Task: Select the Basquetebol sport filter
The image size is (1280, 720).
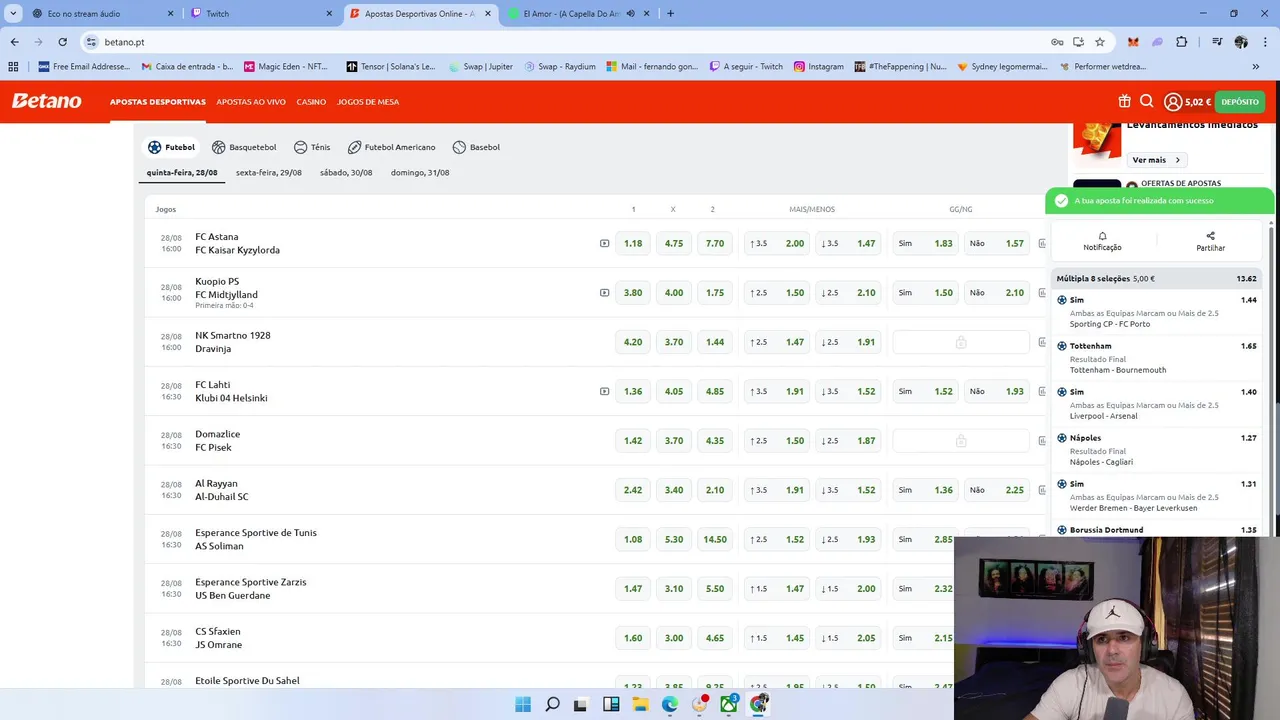Action: pos(244,147)
